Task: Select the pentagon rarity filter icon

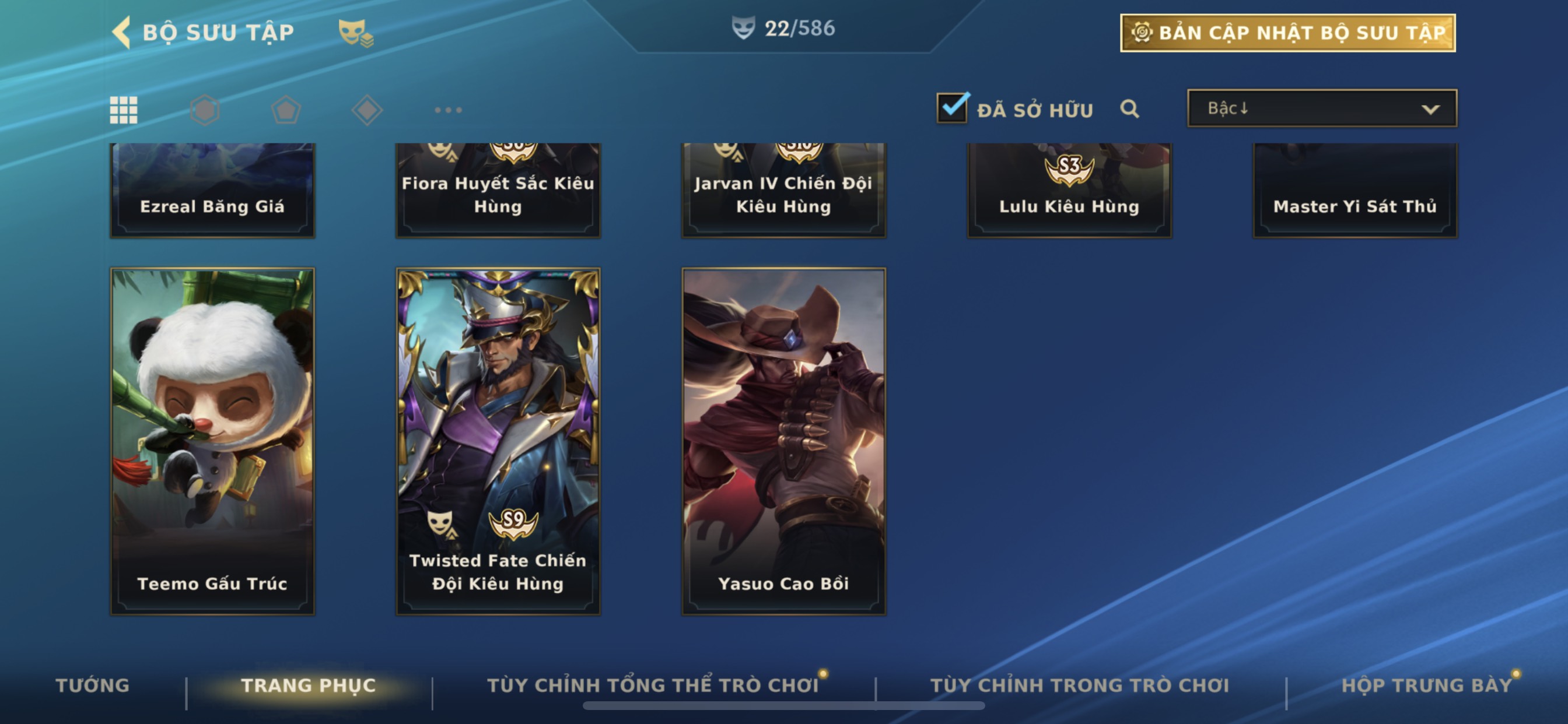Action: pyautogui.click(x=285, y=110)
